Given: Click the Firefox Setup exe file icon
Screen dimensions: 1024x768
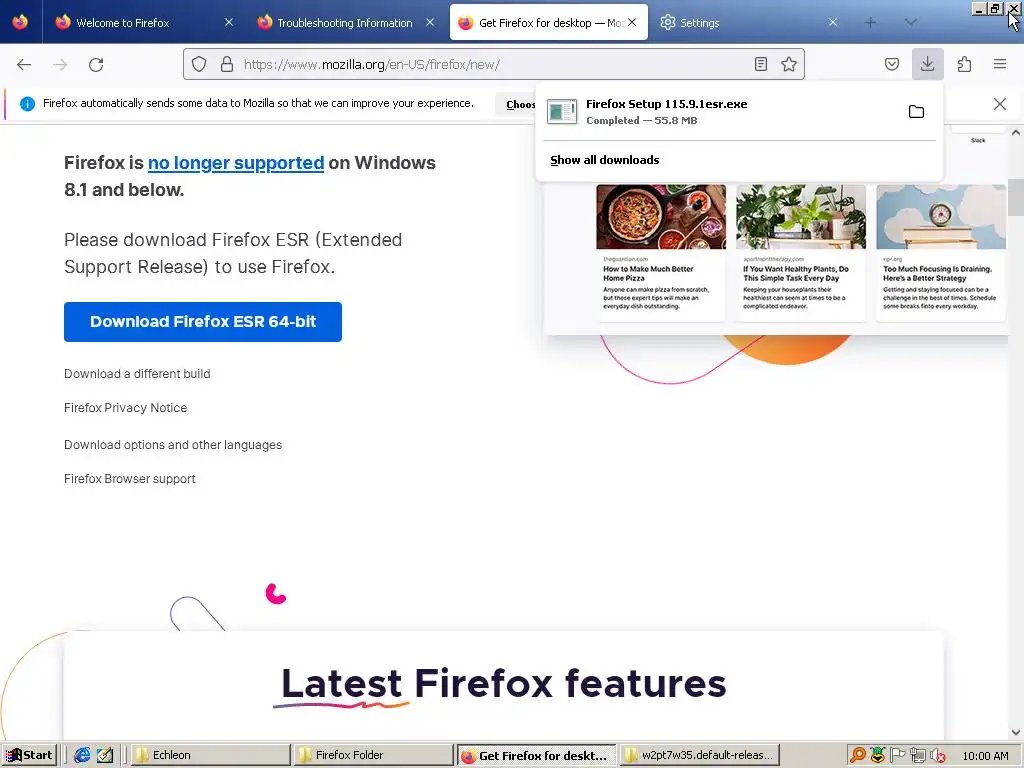Looking at the screenshot, I should pos(562,112).
